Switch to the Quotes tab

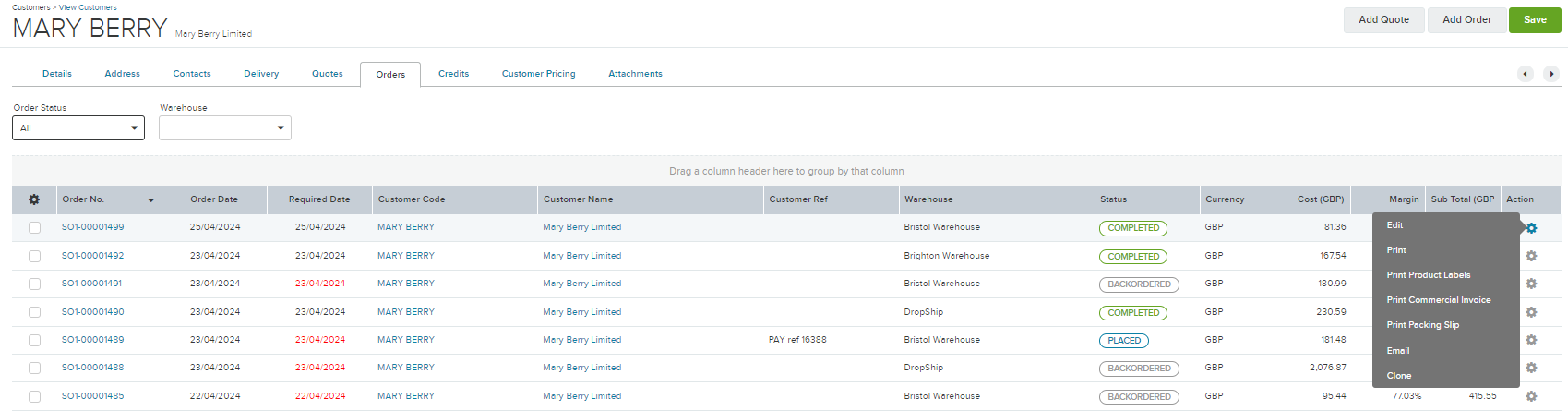(x=328, y=74)
